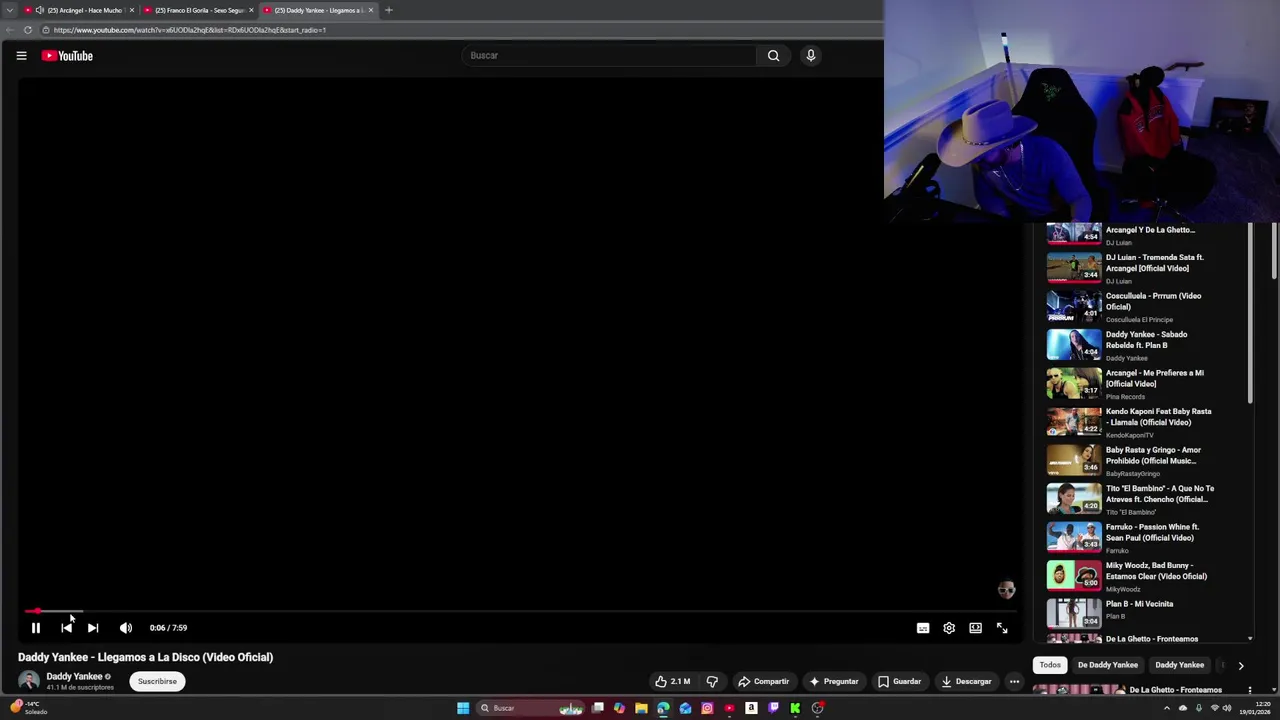Switch to Arcángel Hace Mucho tab

pyautogui.click(x=80, y=10)
